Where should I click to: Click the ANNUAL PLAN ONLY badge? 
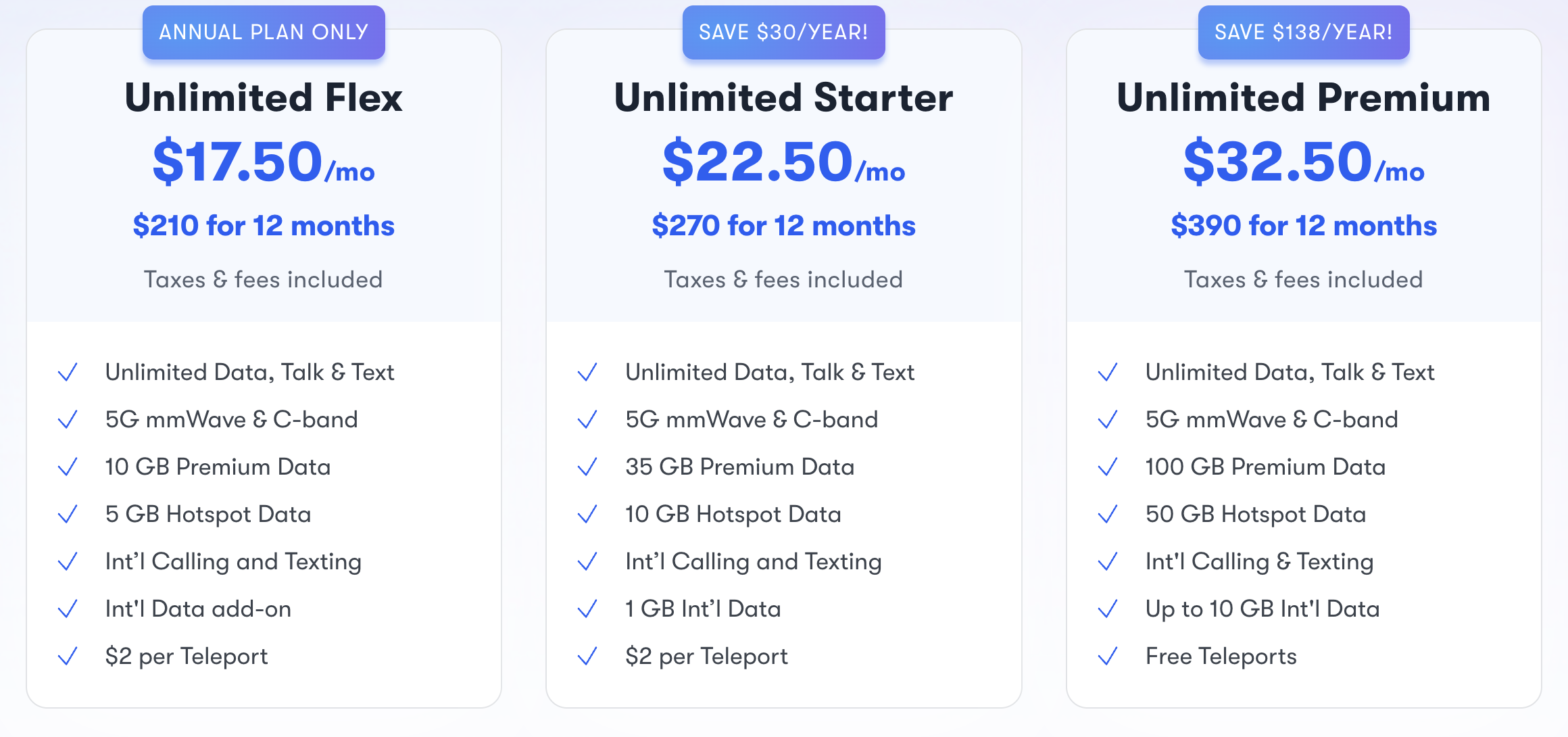[x=264, y=32]
